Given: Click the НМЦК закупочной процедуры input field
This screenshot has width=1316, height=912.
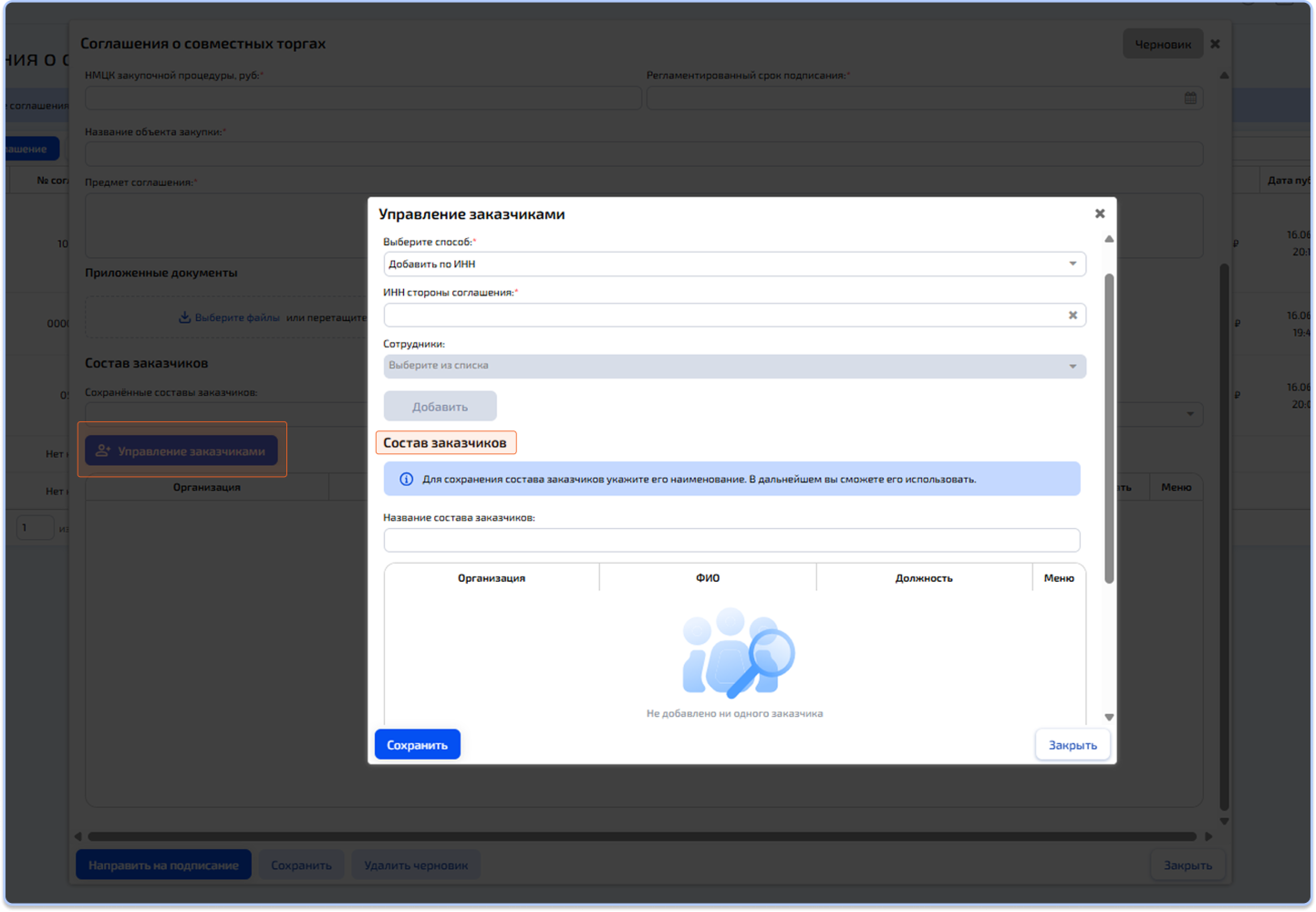Looking at the screenshot, I should (x=363, y=98).
